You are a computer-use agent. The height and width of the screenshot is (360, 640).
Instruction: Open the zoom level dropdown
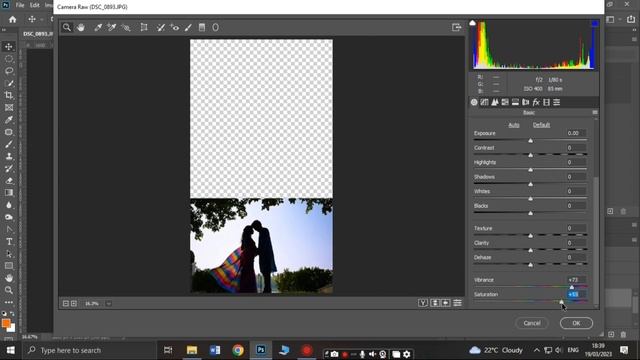point(109,303)
